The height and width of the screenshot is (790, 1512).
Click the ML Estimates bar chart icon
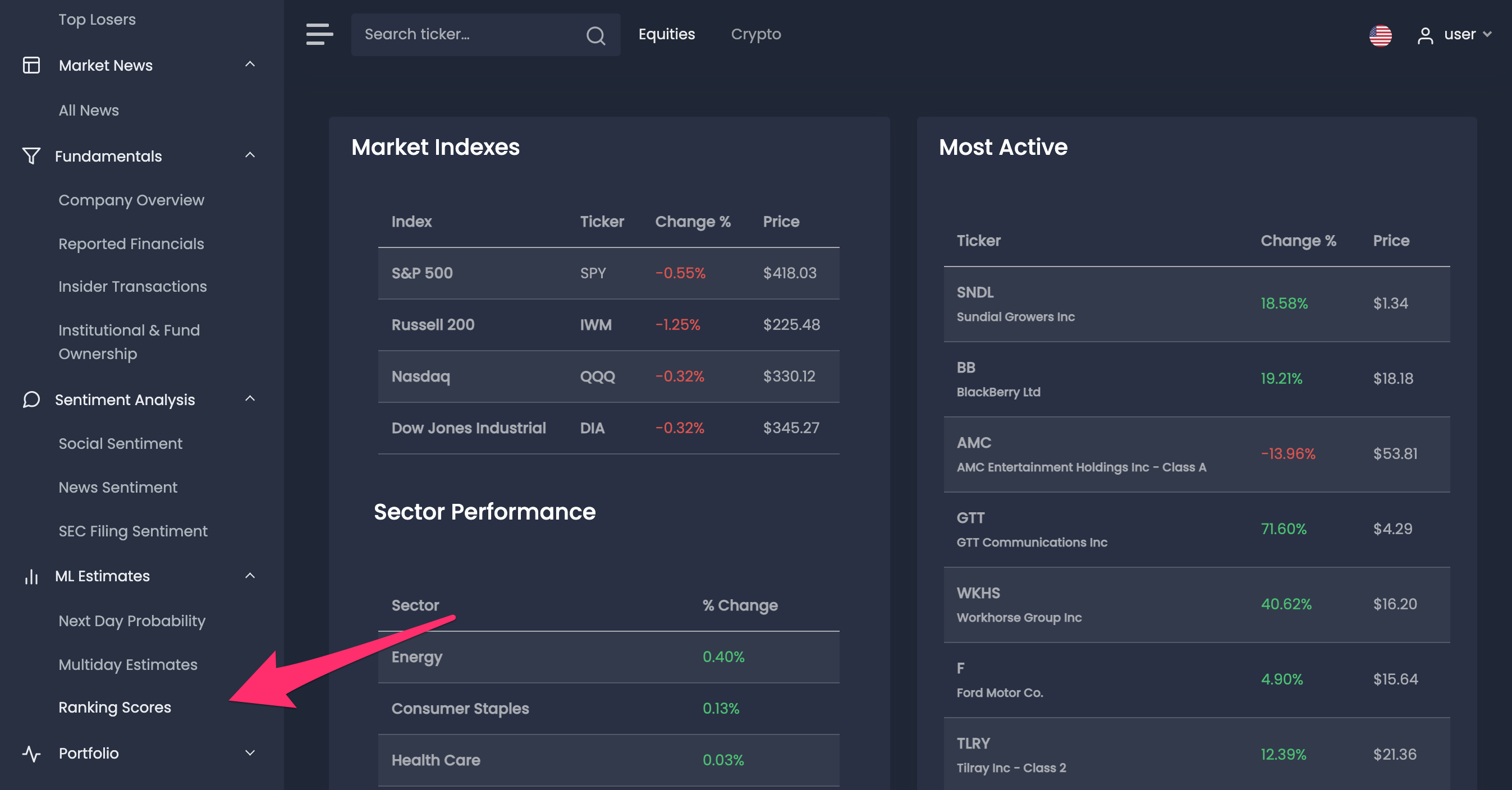31,576
